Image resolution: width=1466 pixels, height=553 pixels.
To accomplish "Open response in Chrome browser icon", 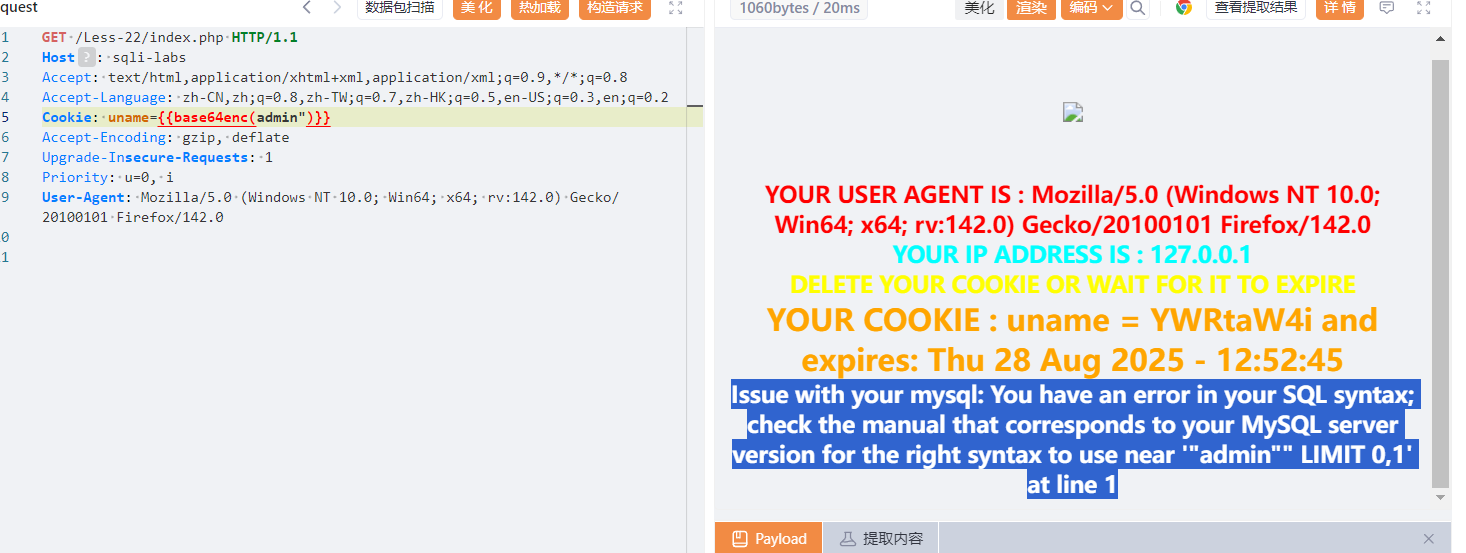I will [1183, 8].
